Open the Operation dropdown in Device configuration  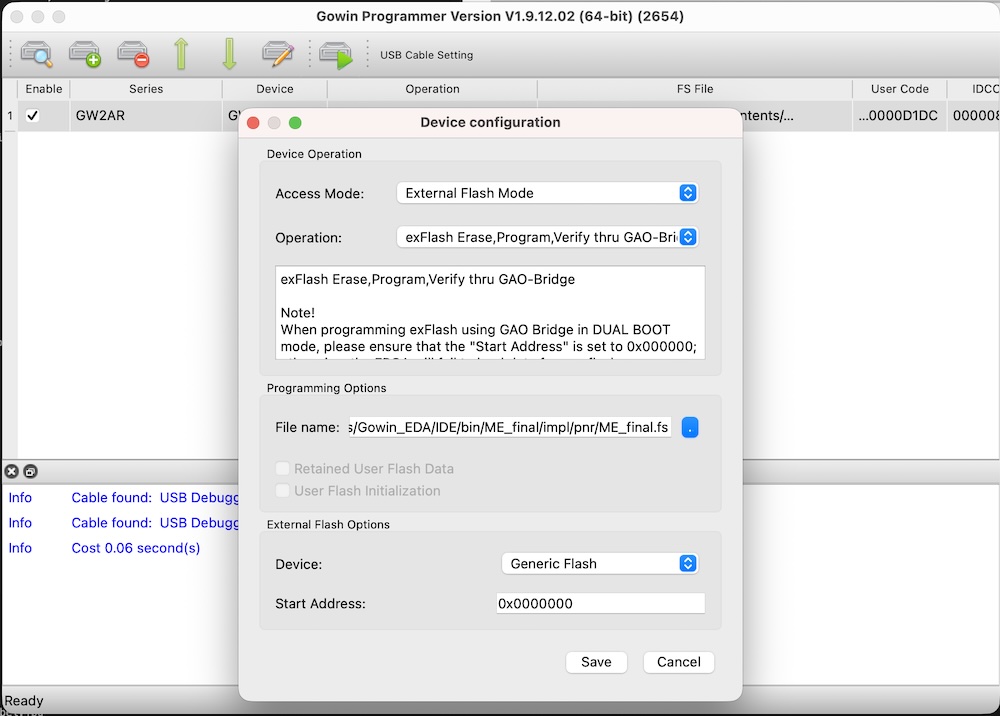[547, 238]
